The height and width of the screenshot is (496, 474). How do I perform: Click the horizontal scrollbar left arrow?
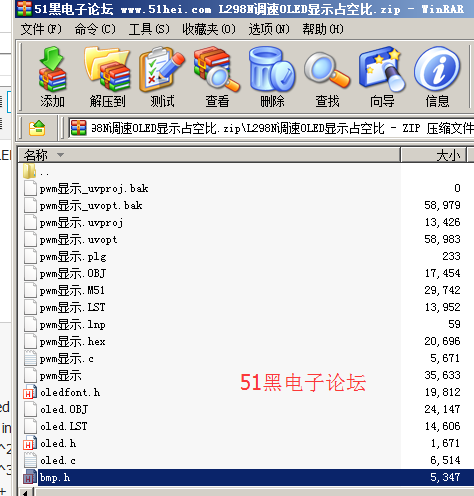pos(26,492)
